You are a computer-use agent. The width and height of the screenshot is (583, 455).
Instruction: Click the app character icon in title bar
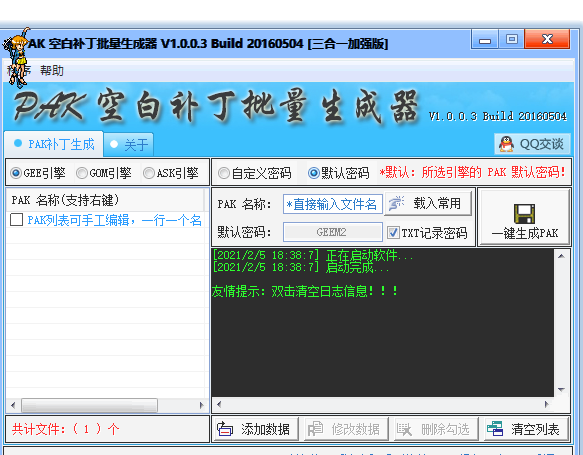point(17,57)
